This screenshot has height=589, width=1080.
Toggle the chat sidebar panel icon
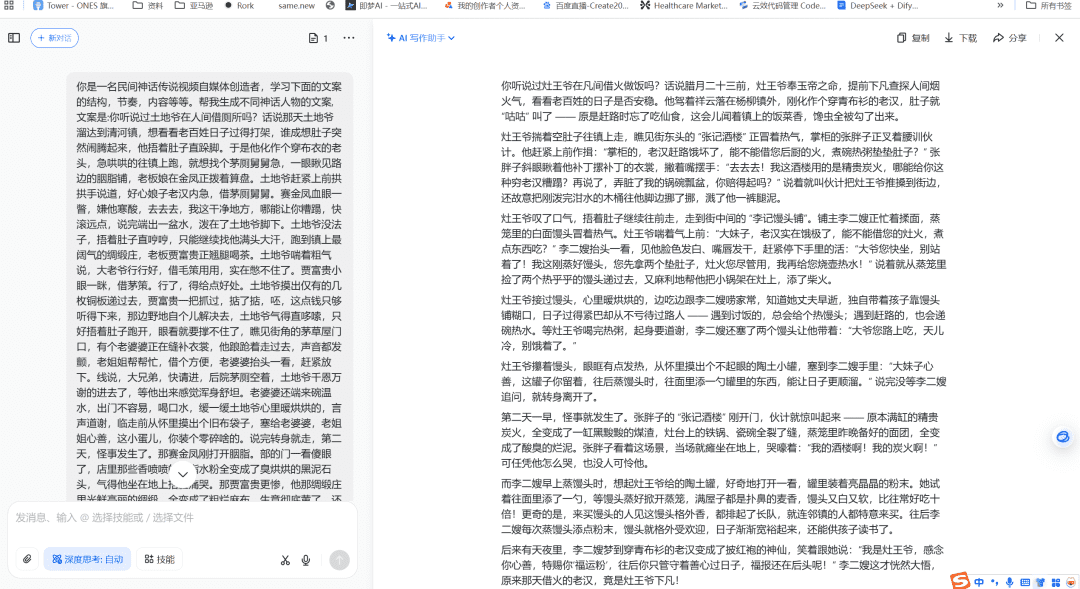click(14, 38)
